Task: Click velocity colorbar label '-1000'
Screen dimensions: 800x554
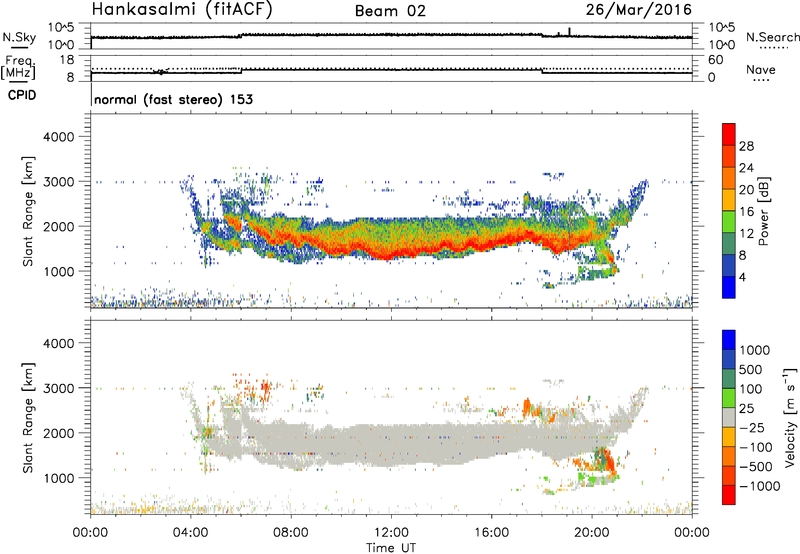Action: [x=759, y=486]
